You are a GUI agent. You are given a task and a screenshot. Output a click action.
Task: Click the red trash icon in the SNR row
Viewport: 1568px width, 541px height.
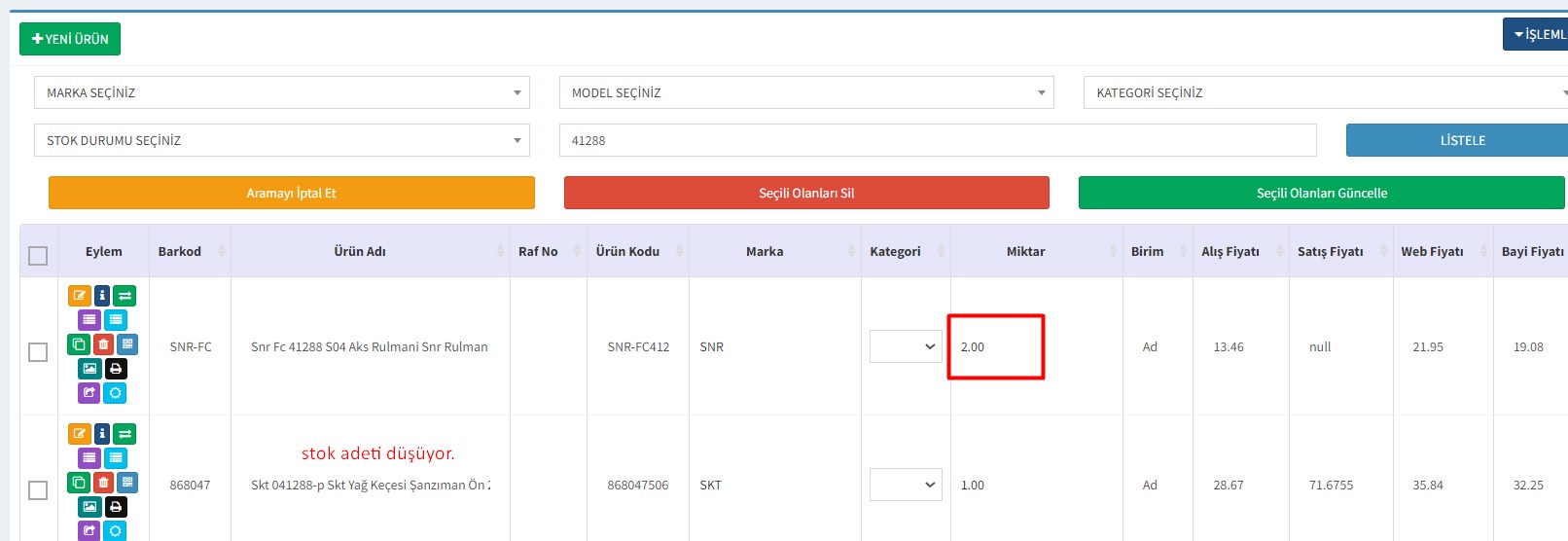point(103,344)
